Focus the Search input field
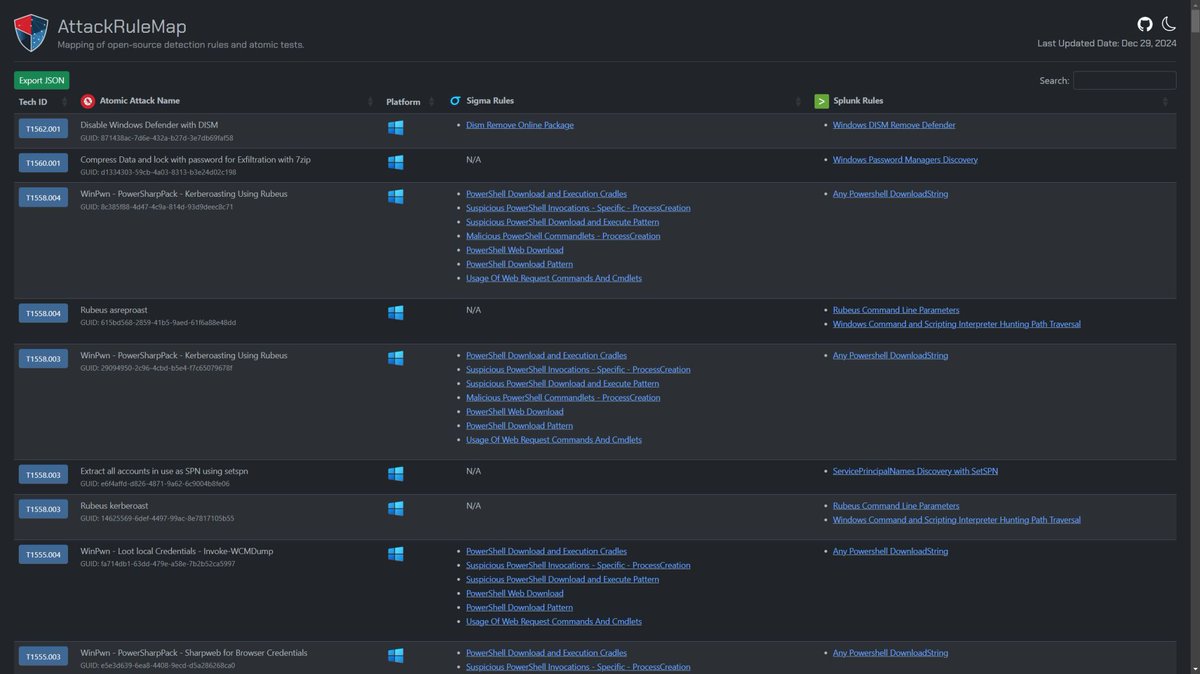This screenshot has height=674, width=1200. 1124,80
